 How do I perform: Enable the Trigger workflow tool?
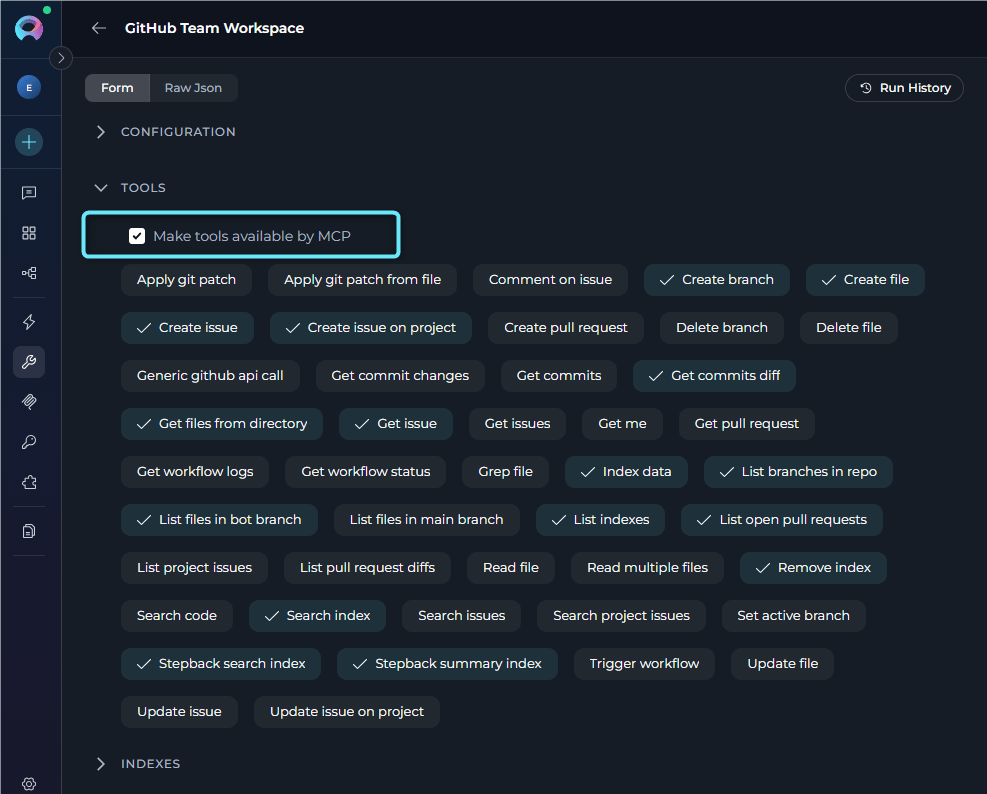644,664
